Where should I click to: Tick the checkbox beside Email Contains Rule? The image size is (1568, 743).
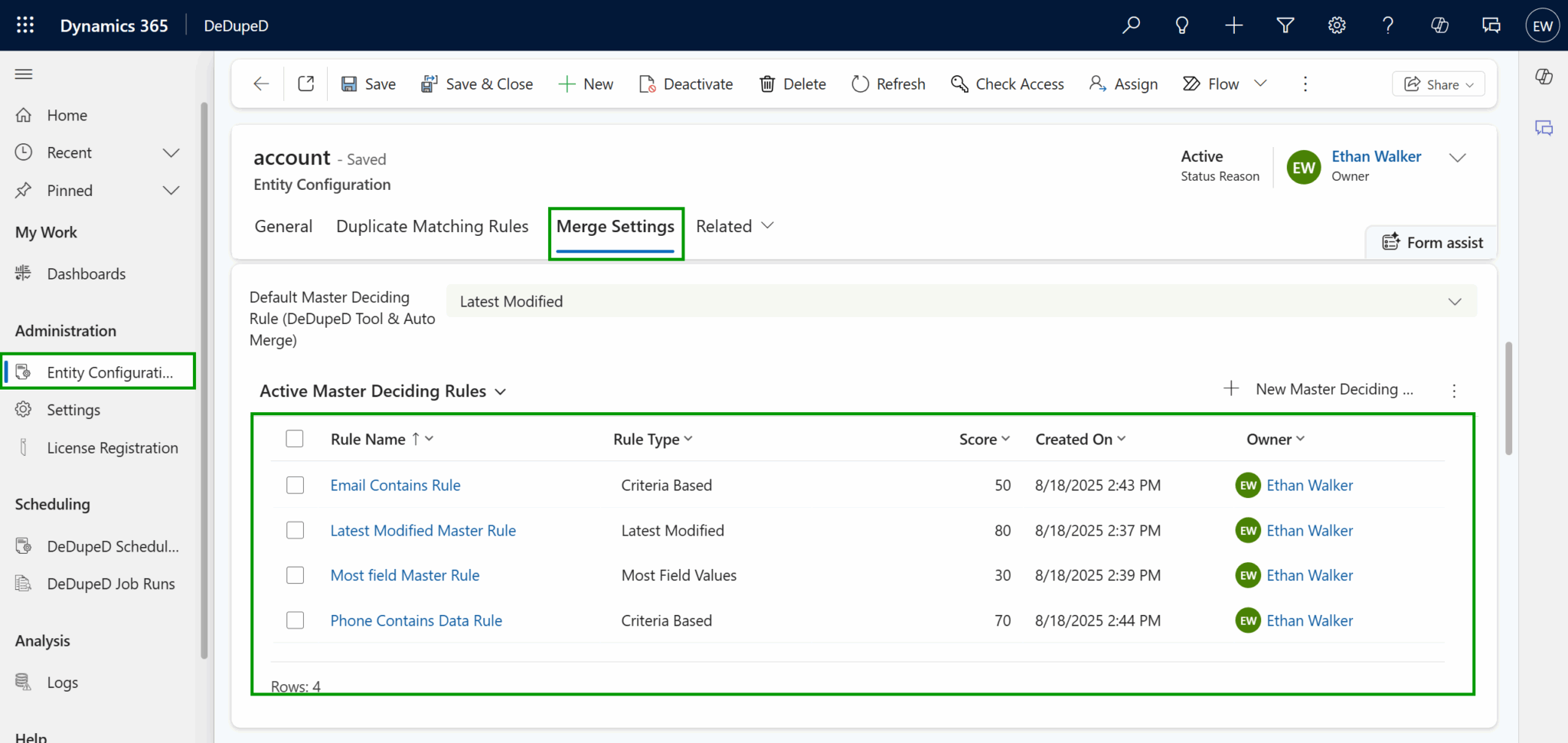coord(295,485)
